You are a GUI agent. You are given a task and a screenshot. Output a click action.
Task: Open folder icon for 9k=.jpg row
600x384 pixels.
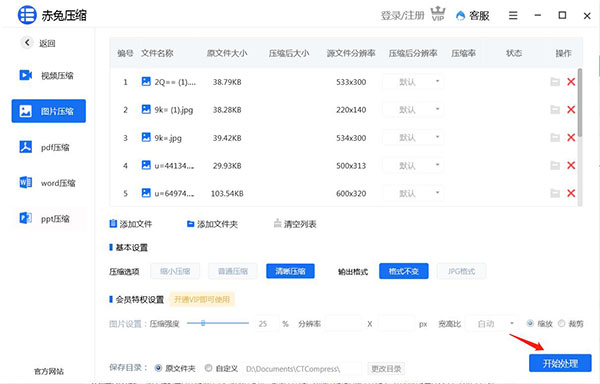point(555,137)
